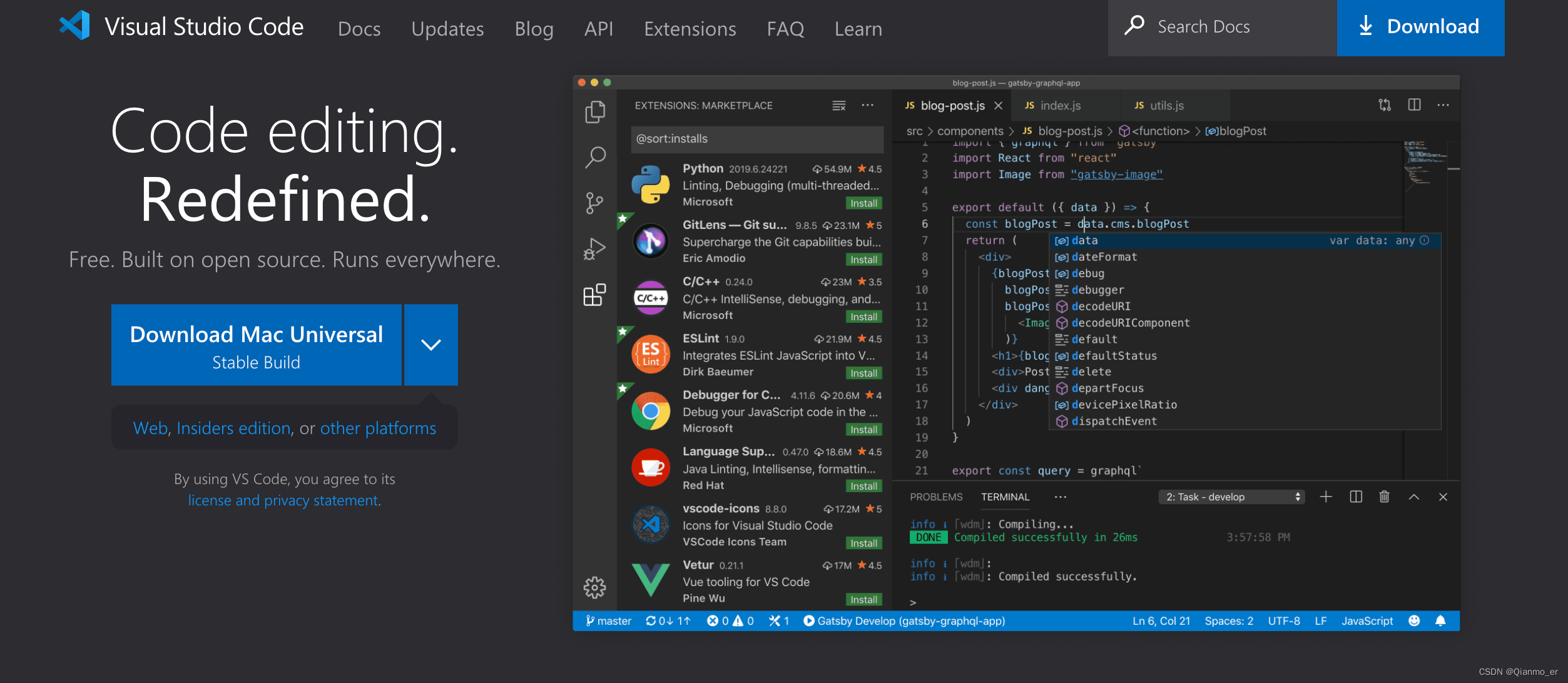This screenshot has width=1568, height=683.
Task: Maximize terminal panel with up chevron
Action: [x=1414, y=497]
